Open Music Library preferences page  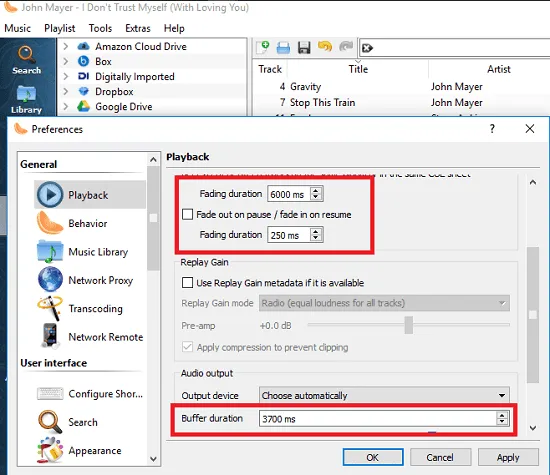coord(90,252)
